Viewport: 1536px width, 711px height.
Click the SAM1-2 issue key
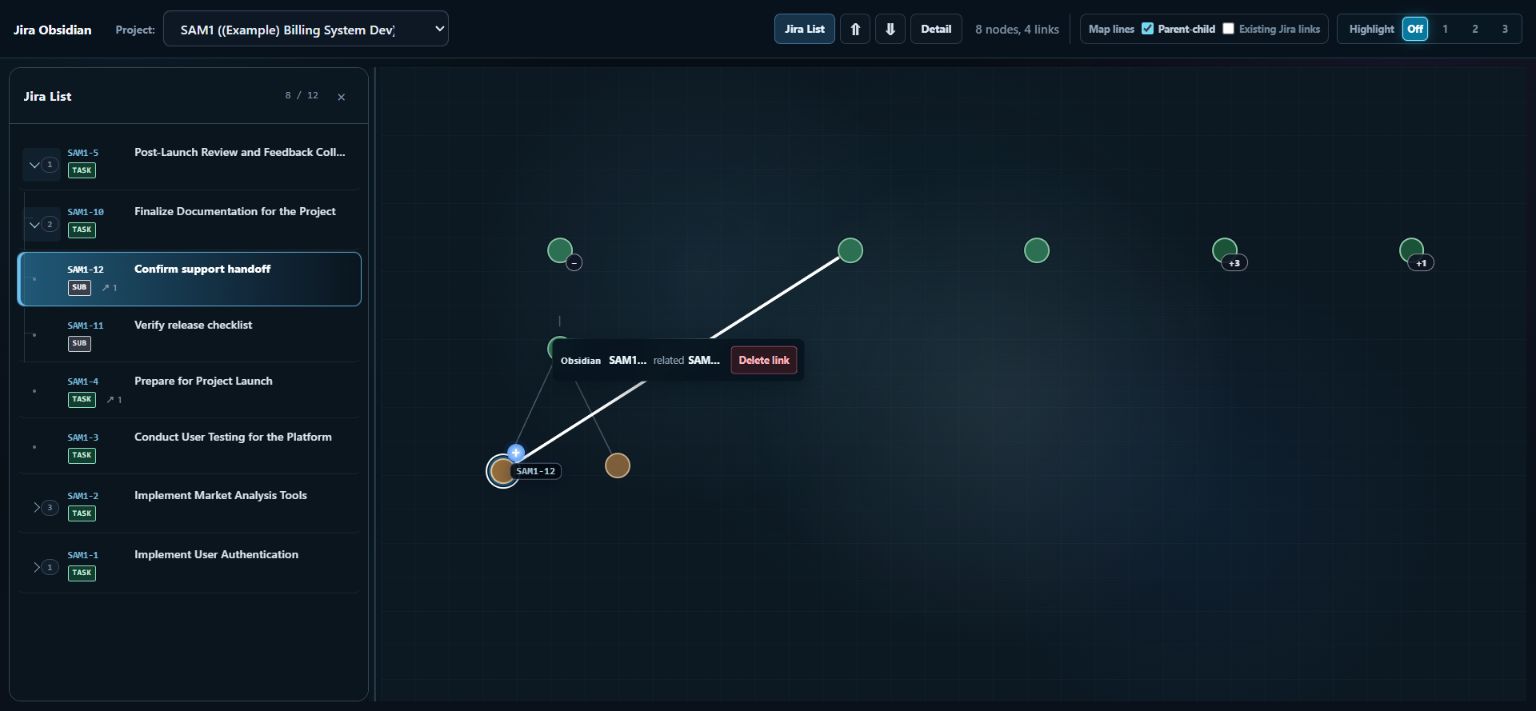[83, 496]
